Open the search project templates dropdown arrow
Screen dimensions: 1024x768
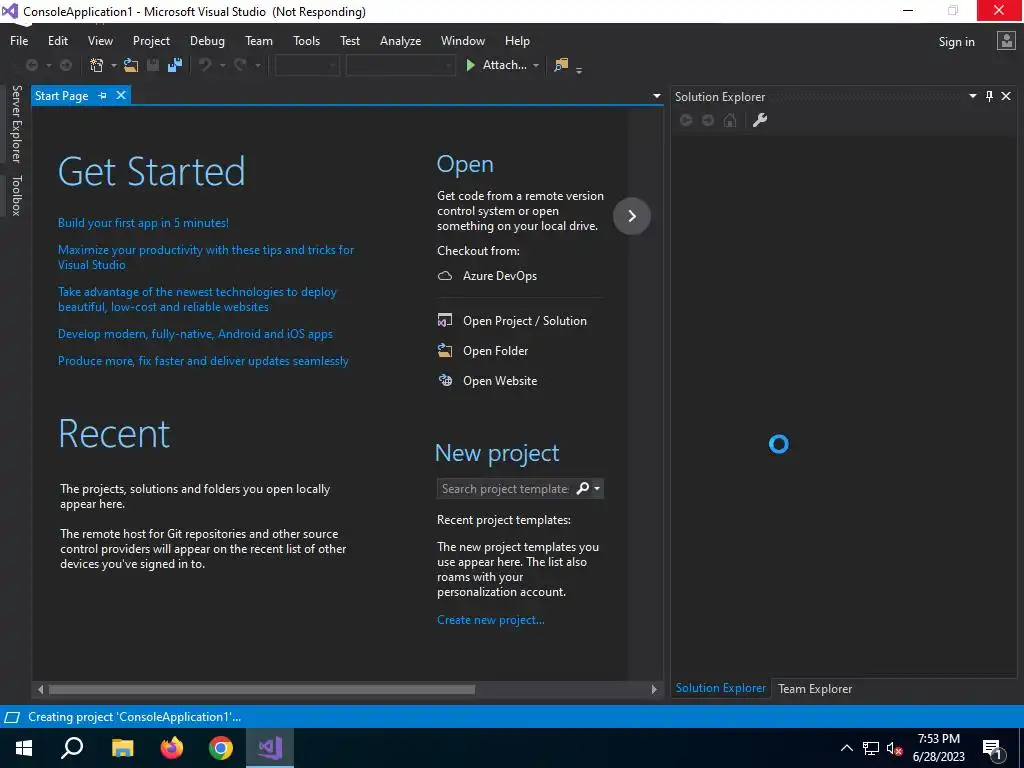pos(597,488)
